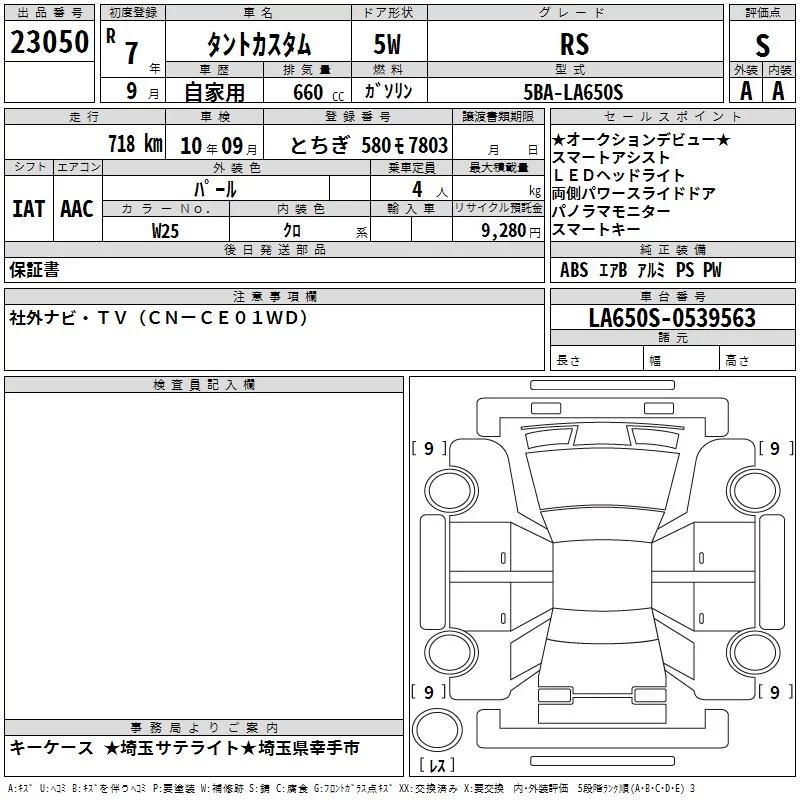Select the note 社外ナビ・TV (CN-CE01WD)
Image resolution: width=800 pixels, height=800 pixels.
pyautogui.click(x=158, y=318)
